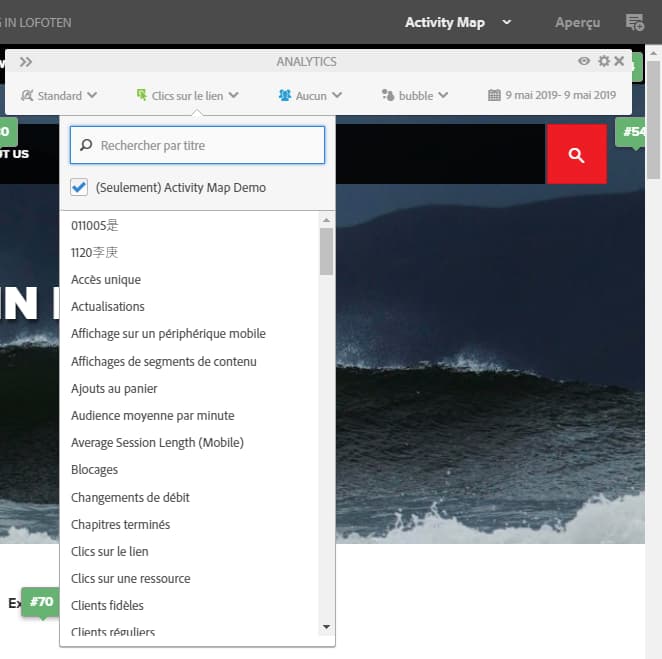Click the #70 activity bubble
The image size is (662, 659).
coord(41,602)
